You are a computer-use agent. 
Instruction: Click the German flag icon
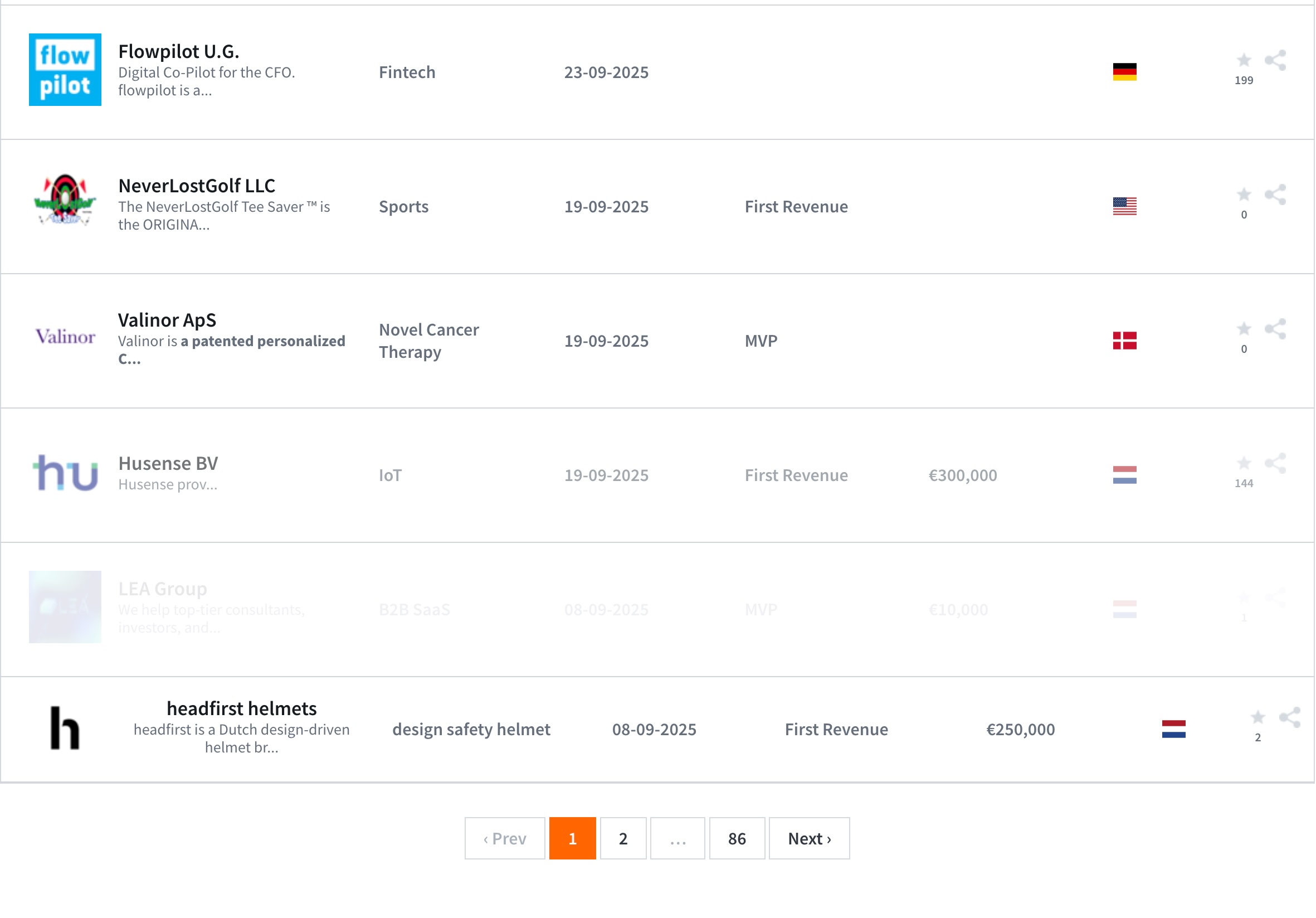[x=1124, y=72]
